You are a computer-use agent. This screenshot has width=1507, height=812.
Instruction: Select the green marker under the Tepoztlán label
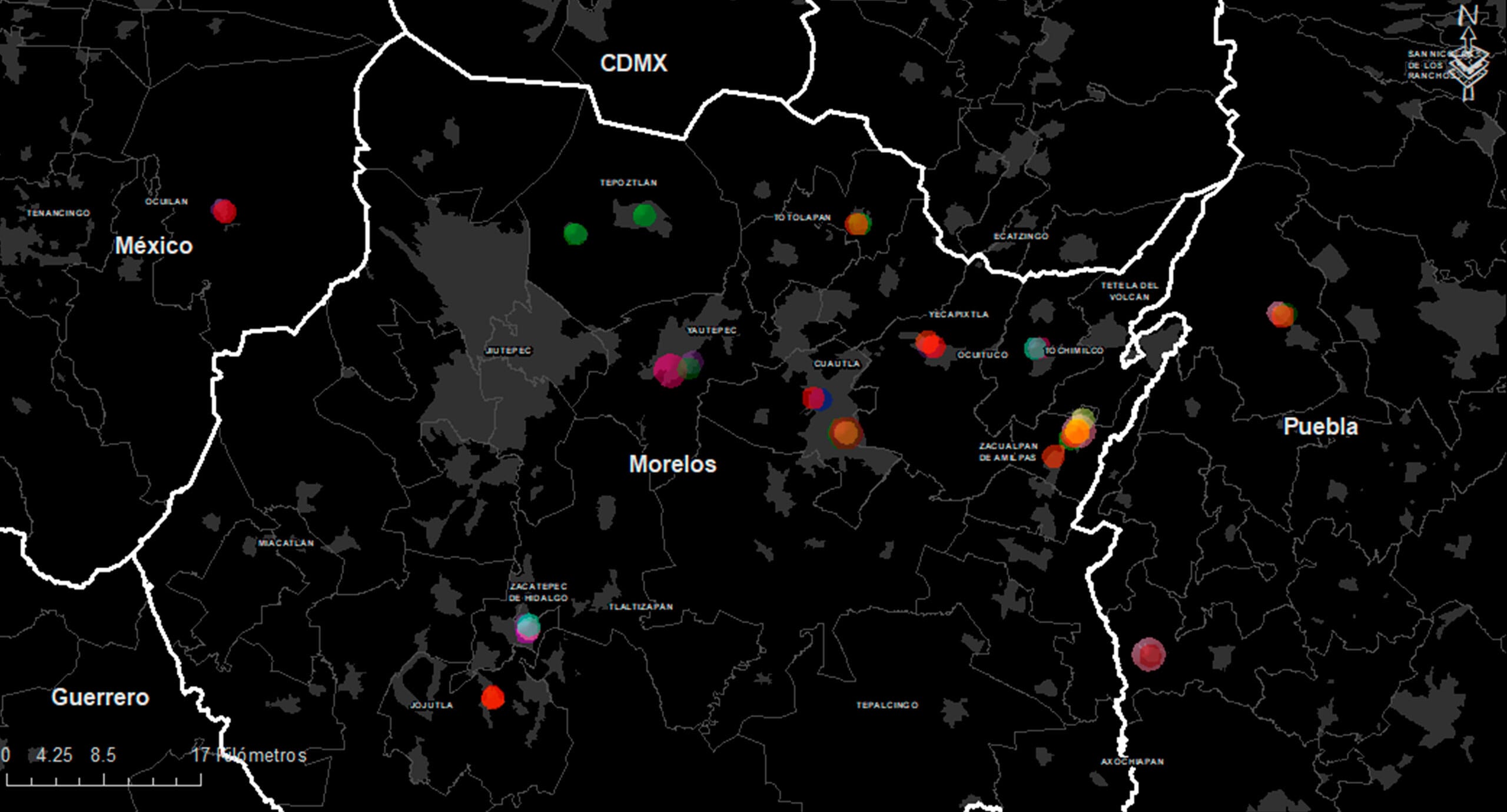coord(644,215)
